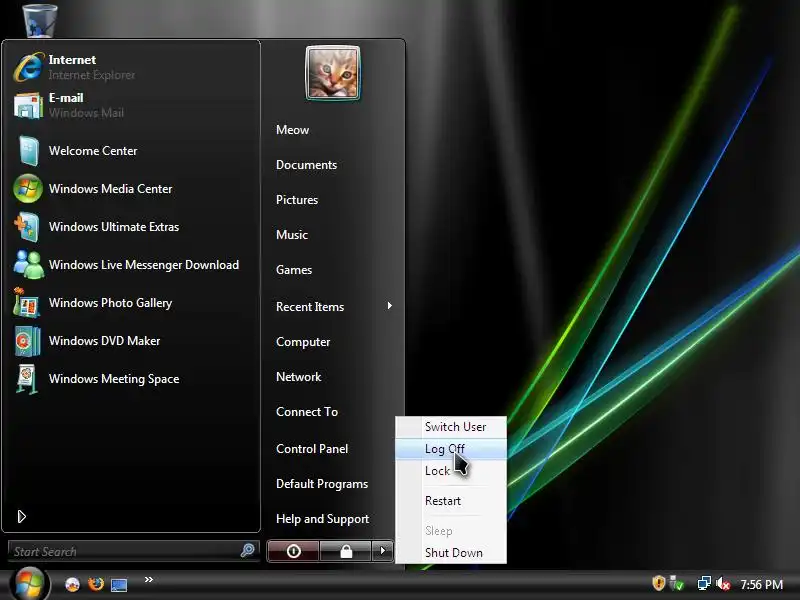The width and height of the screenshot is (800, 600).
Task: Click the shutdown options arrow button
Action: tap(383, 551)
